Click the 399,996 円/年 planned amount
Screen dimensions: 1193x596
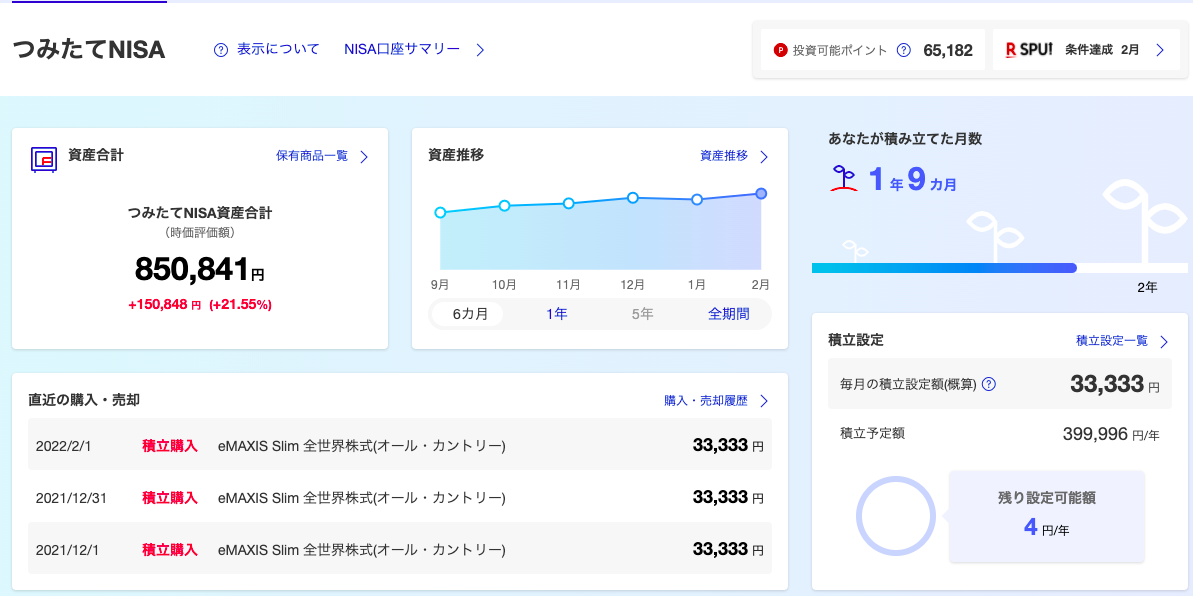click(1111, 434)
